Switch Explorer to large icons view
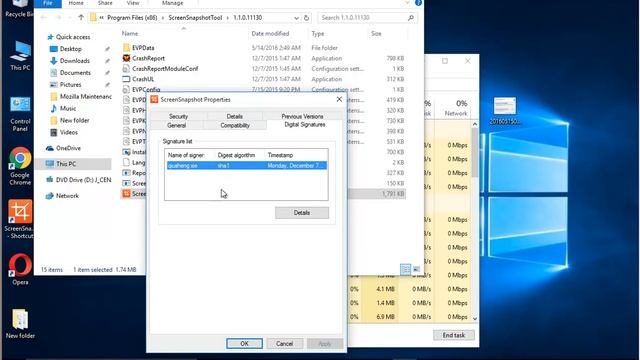The height and width of the screenshot is (360, 640). point(416,269)
